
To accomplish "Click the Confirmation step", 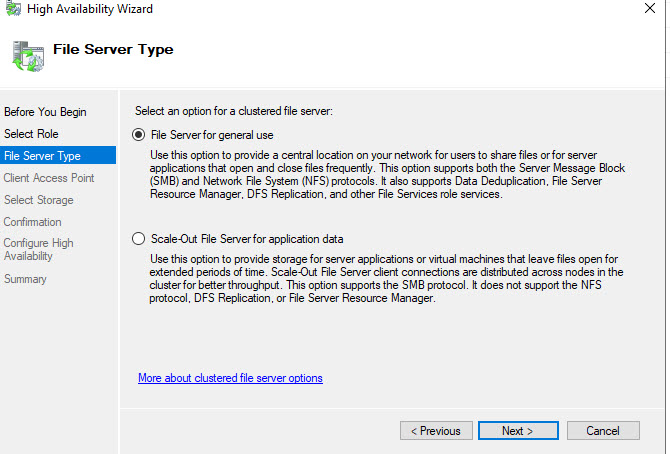I will pyautogui.click(x=33, y=222).
